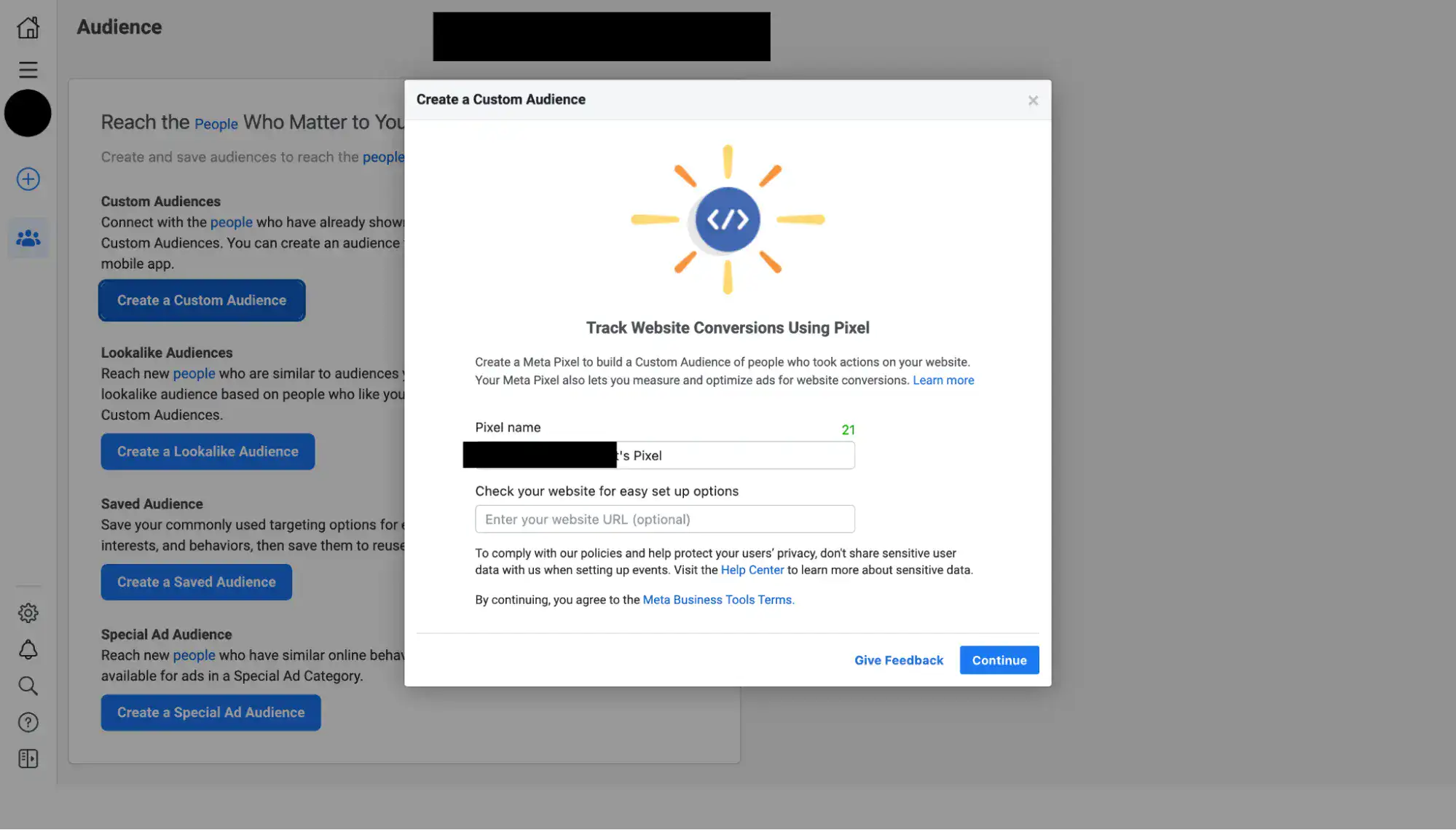Open Meta Business Tools Terms link
1456x830 pixels.
(717, 600)
